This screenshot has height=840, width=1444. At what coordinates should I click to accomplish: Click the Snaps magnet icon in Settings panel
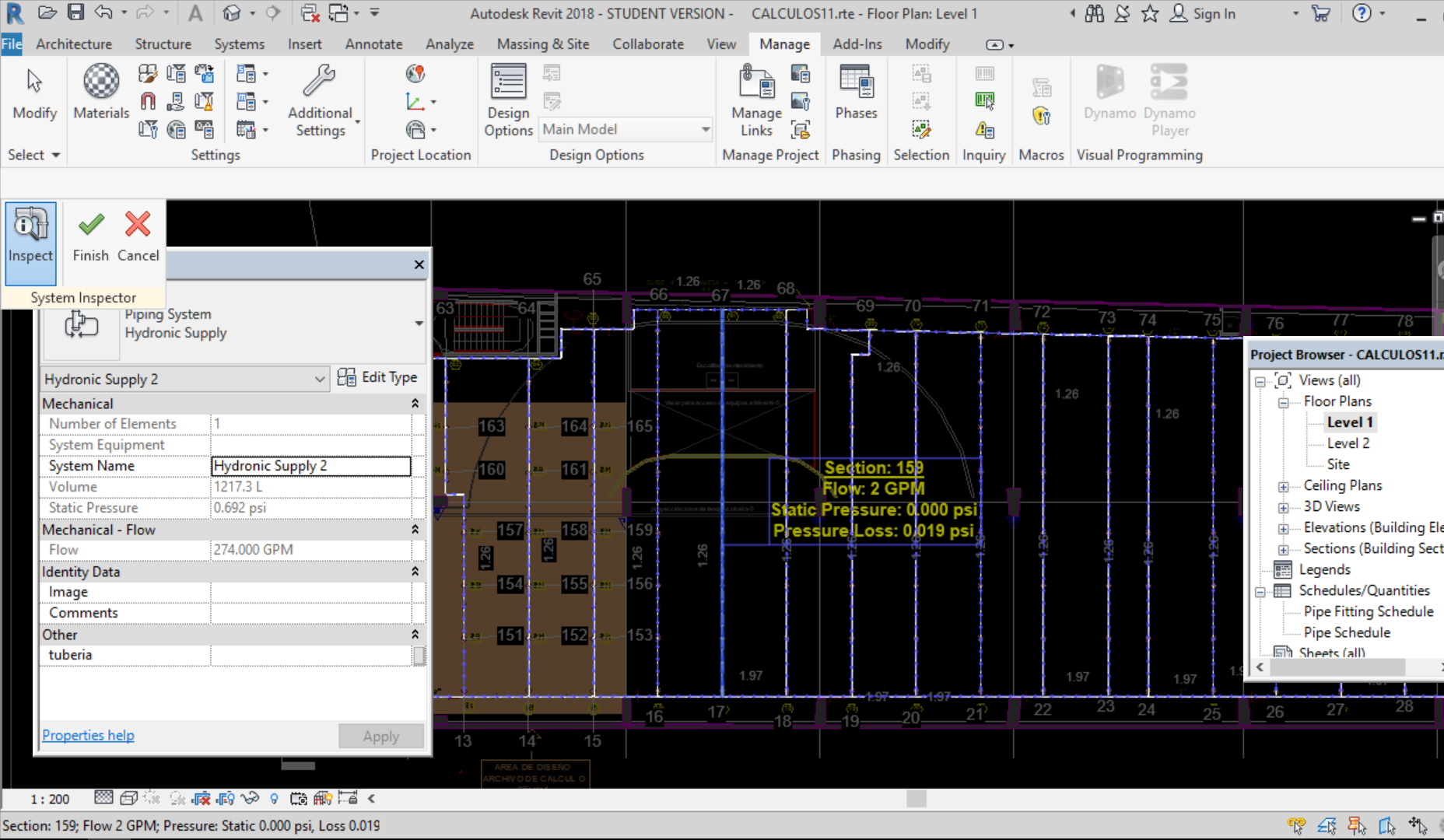[148, 100]
